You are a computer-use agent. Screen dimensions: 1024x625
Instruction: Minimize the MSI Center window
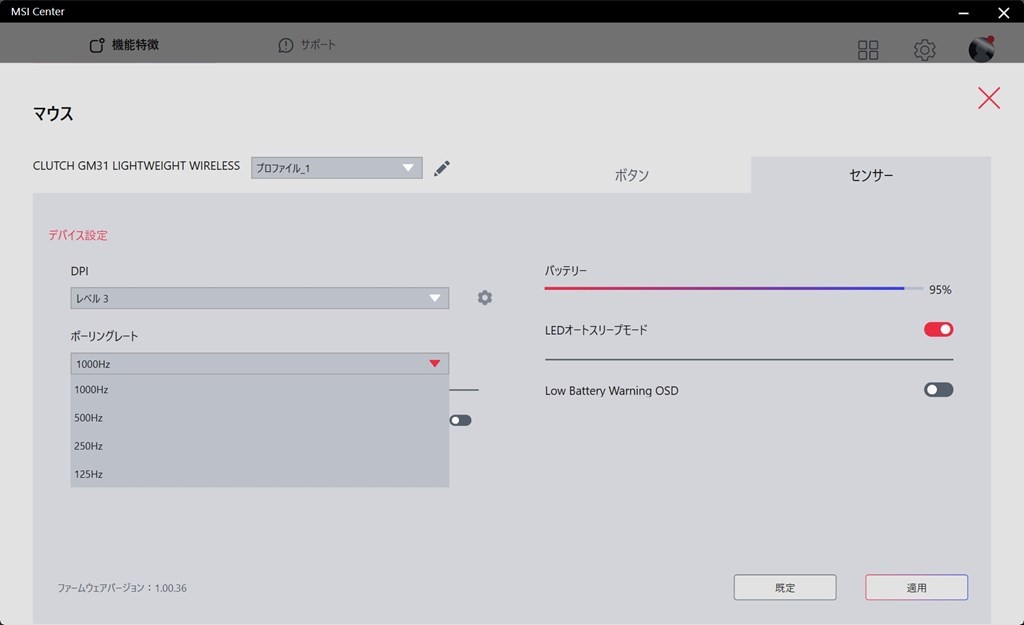point(963,13)
